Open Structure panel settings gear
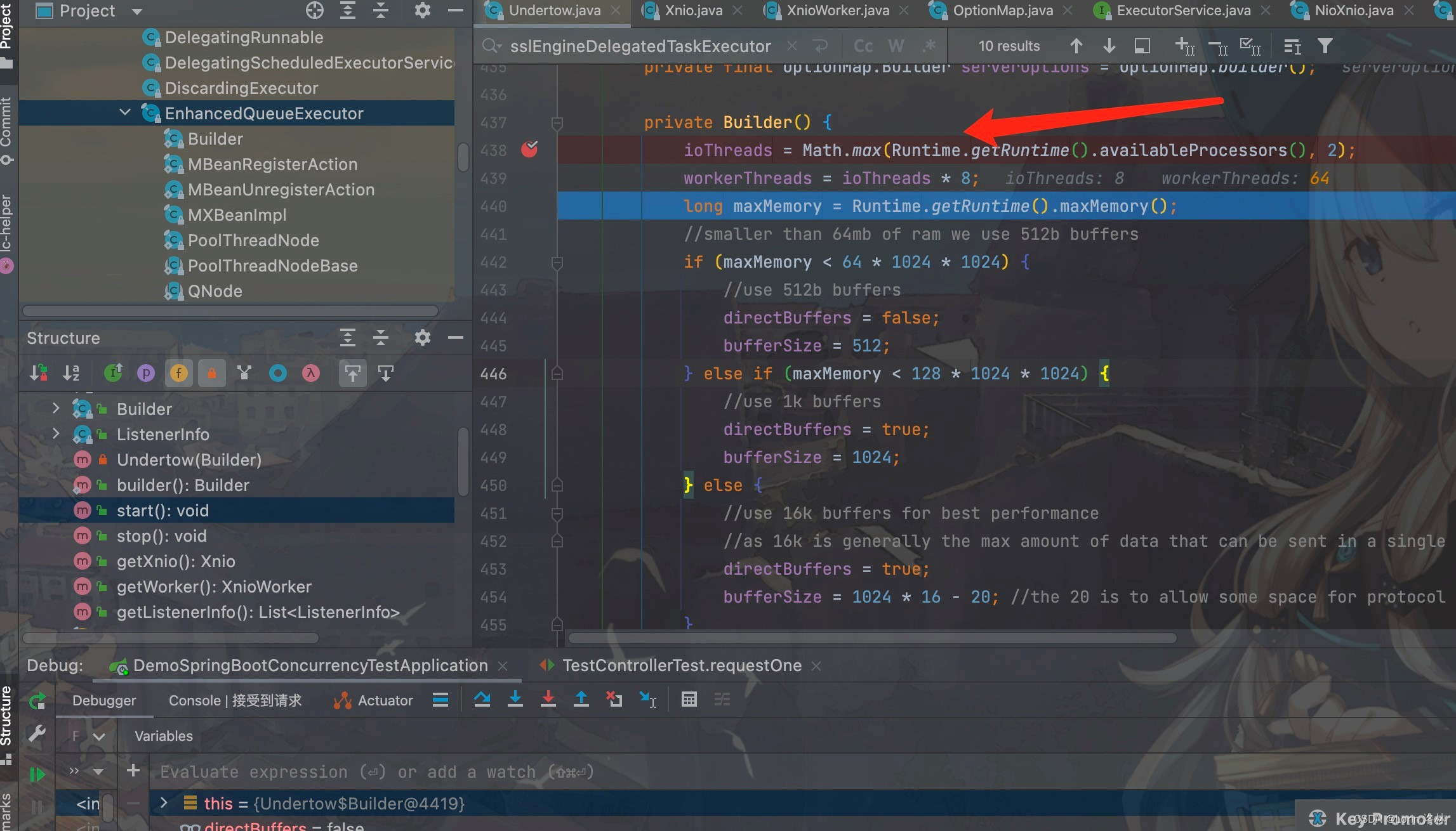 (x=422, y=337)
